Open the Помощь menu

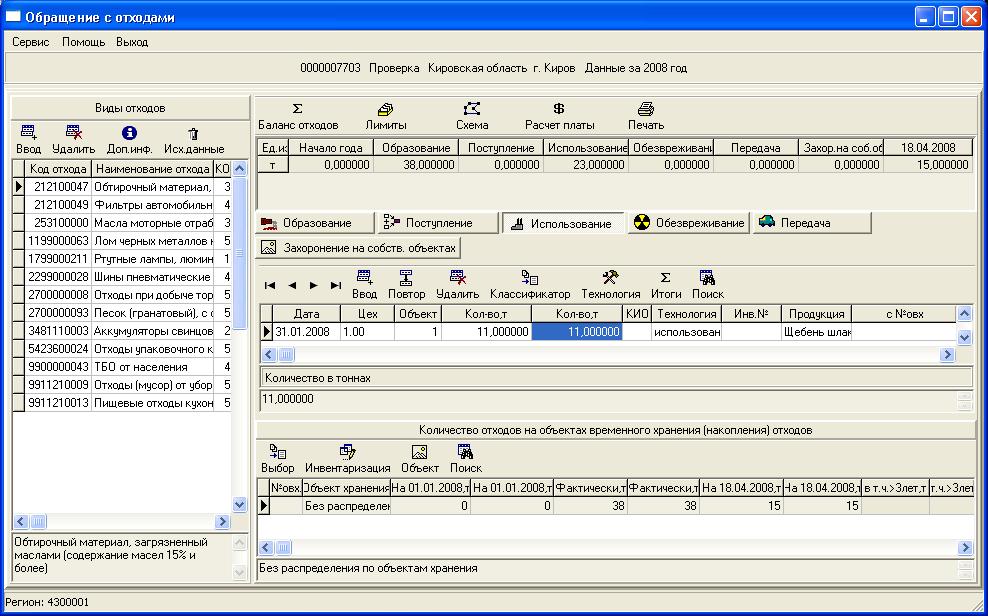pyautogui.click(x=83, y=42)
